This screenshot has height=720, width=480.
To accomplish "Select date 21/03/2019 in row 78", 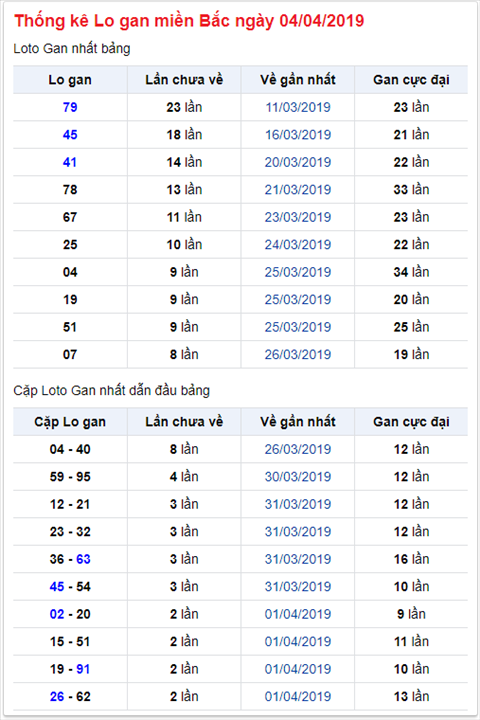I will pyautogui.click(x=298, y=190).
